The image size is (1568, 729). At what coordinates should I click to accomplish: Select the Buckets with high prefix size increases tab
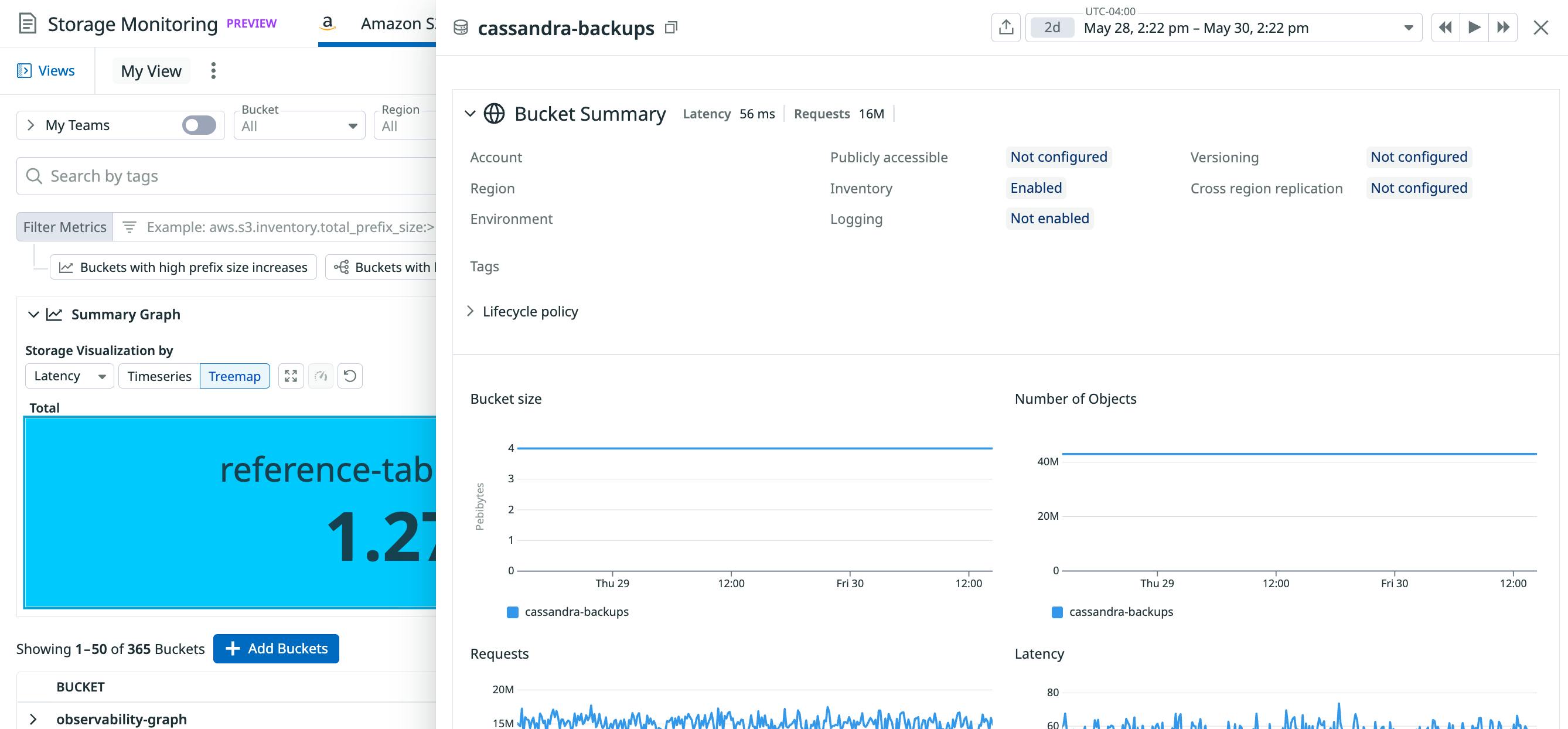(x=183, y=267)
